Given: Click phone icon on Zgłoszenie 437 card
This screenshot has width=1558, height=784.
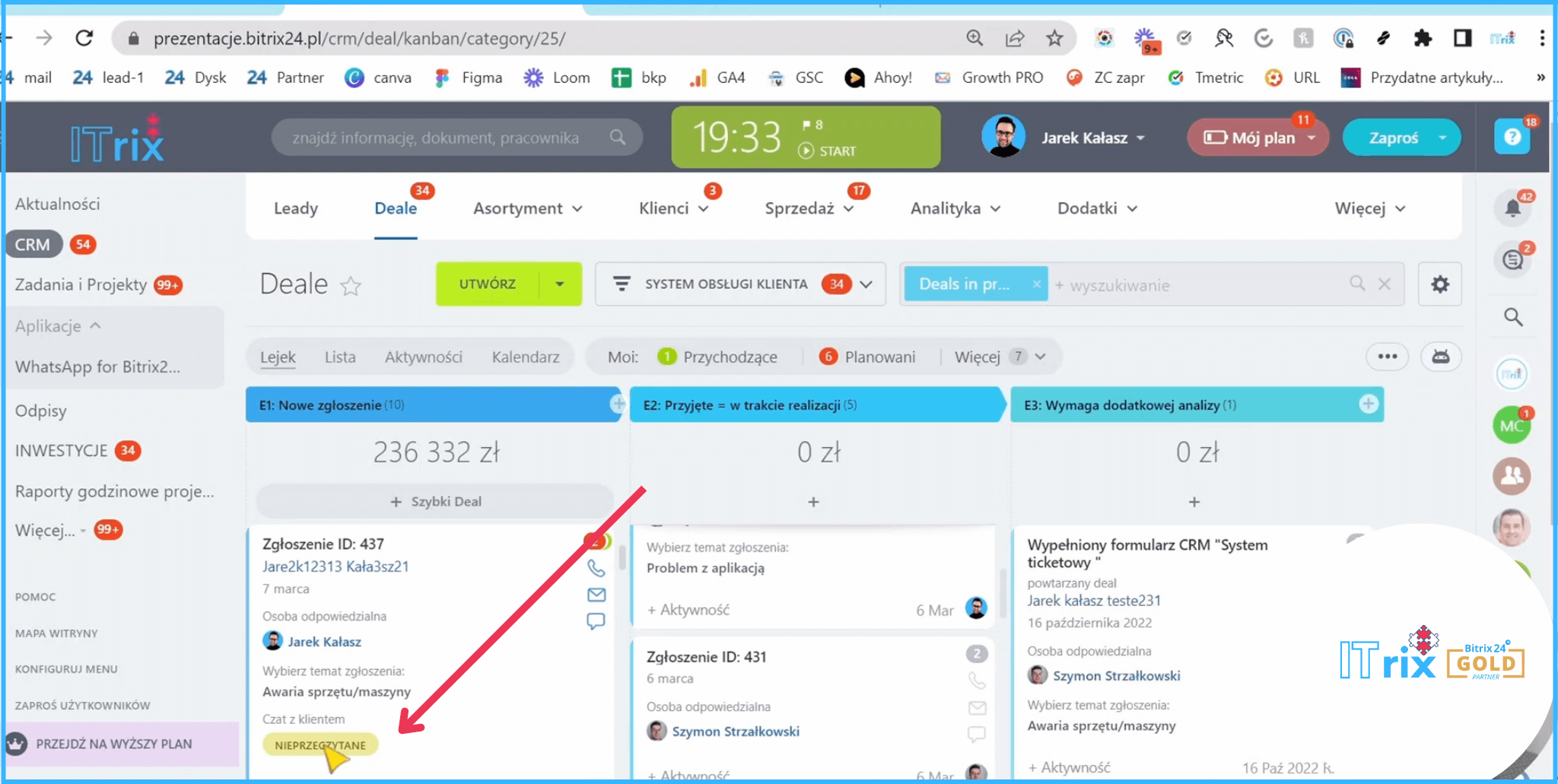Looking at the screenshot, I should point(596,568).
